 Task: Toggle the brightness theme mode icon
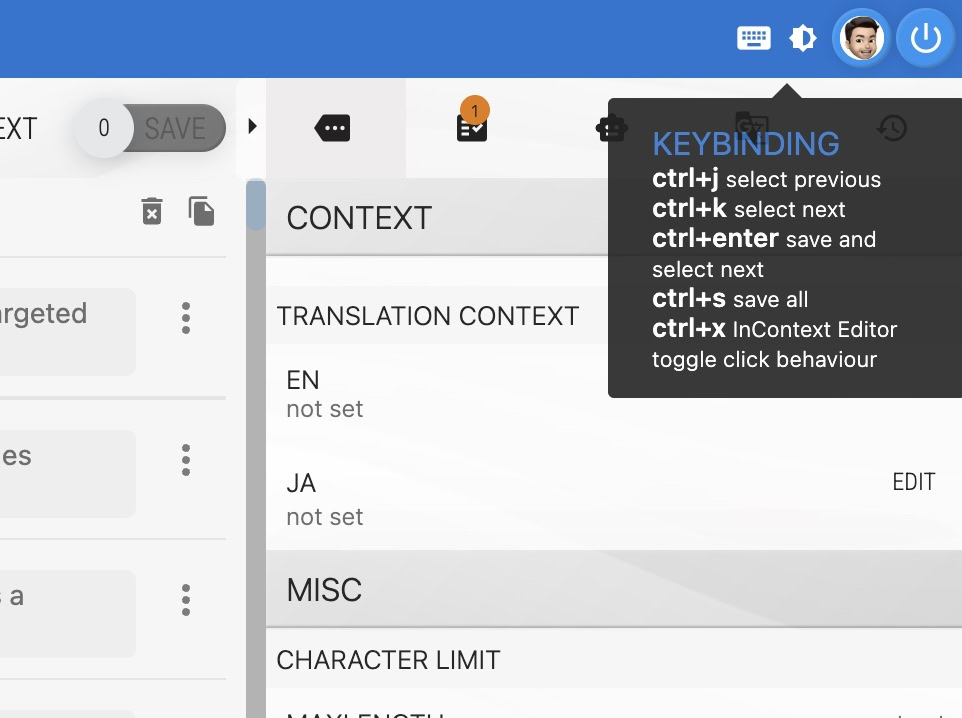802,39
